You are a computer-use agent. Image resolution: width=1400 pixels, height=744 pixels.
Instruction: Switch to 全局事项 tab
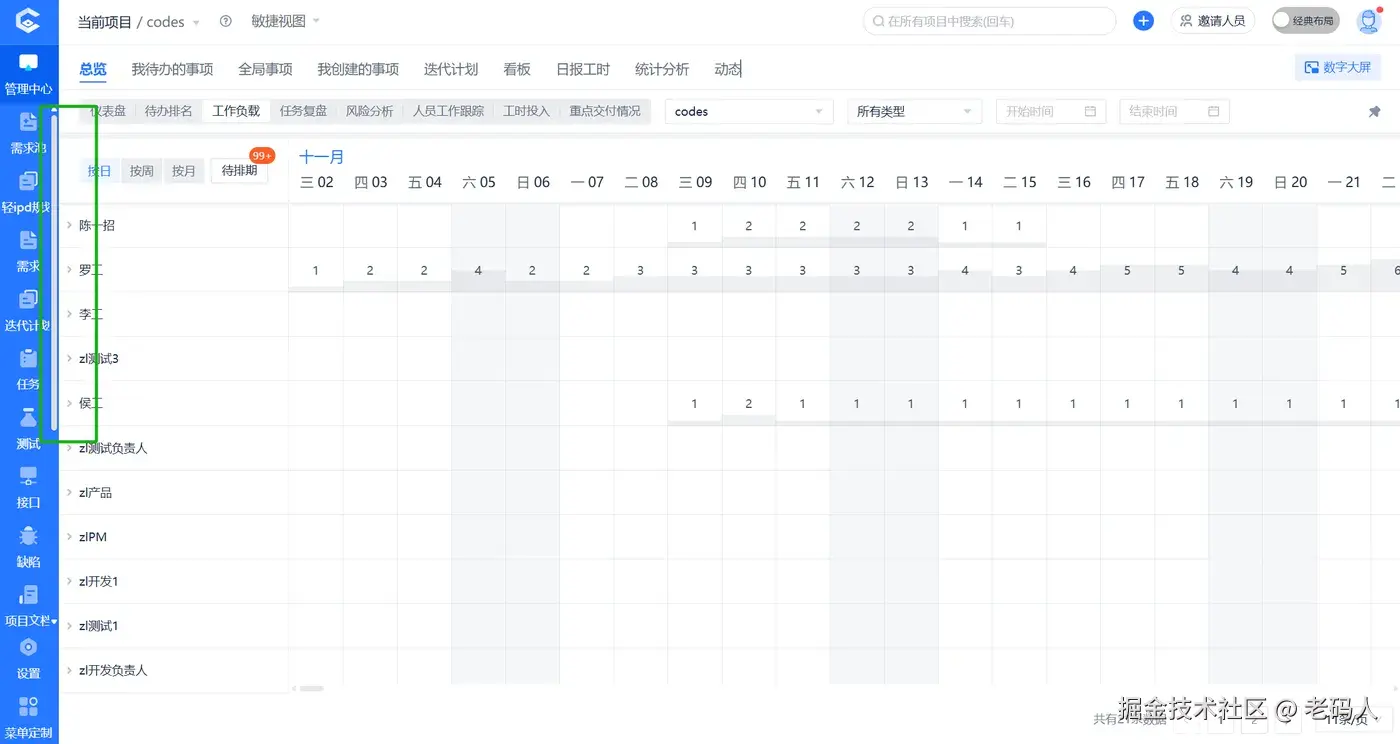(x=265, y=69)
